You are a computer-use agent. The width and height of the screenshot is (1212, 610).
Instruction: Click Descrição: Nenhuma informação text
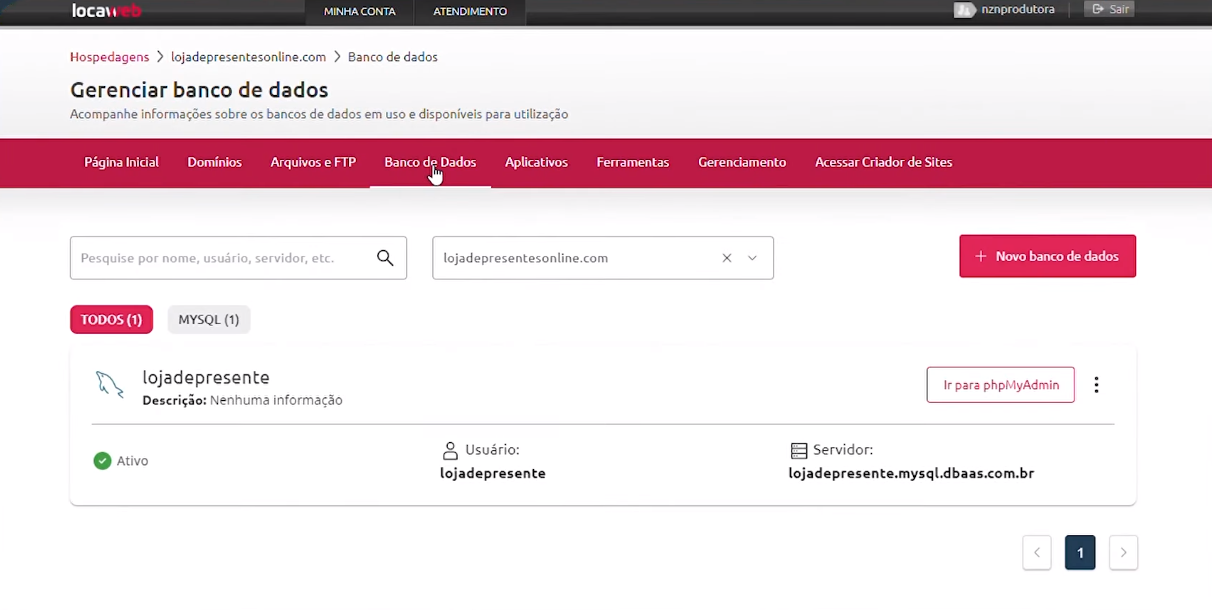[243, 400]
